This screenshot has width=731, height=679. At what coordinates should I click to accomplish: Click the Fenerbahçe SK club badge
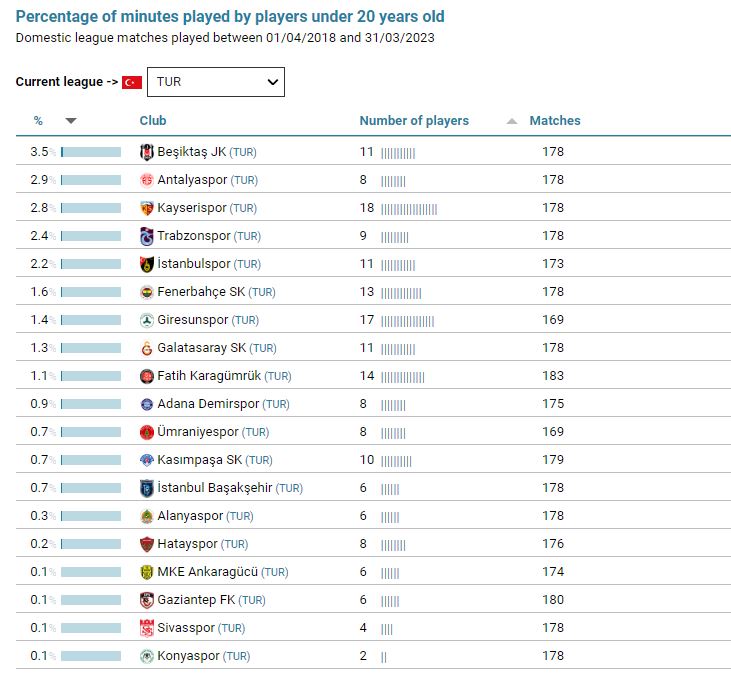point(147,292)
